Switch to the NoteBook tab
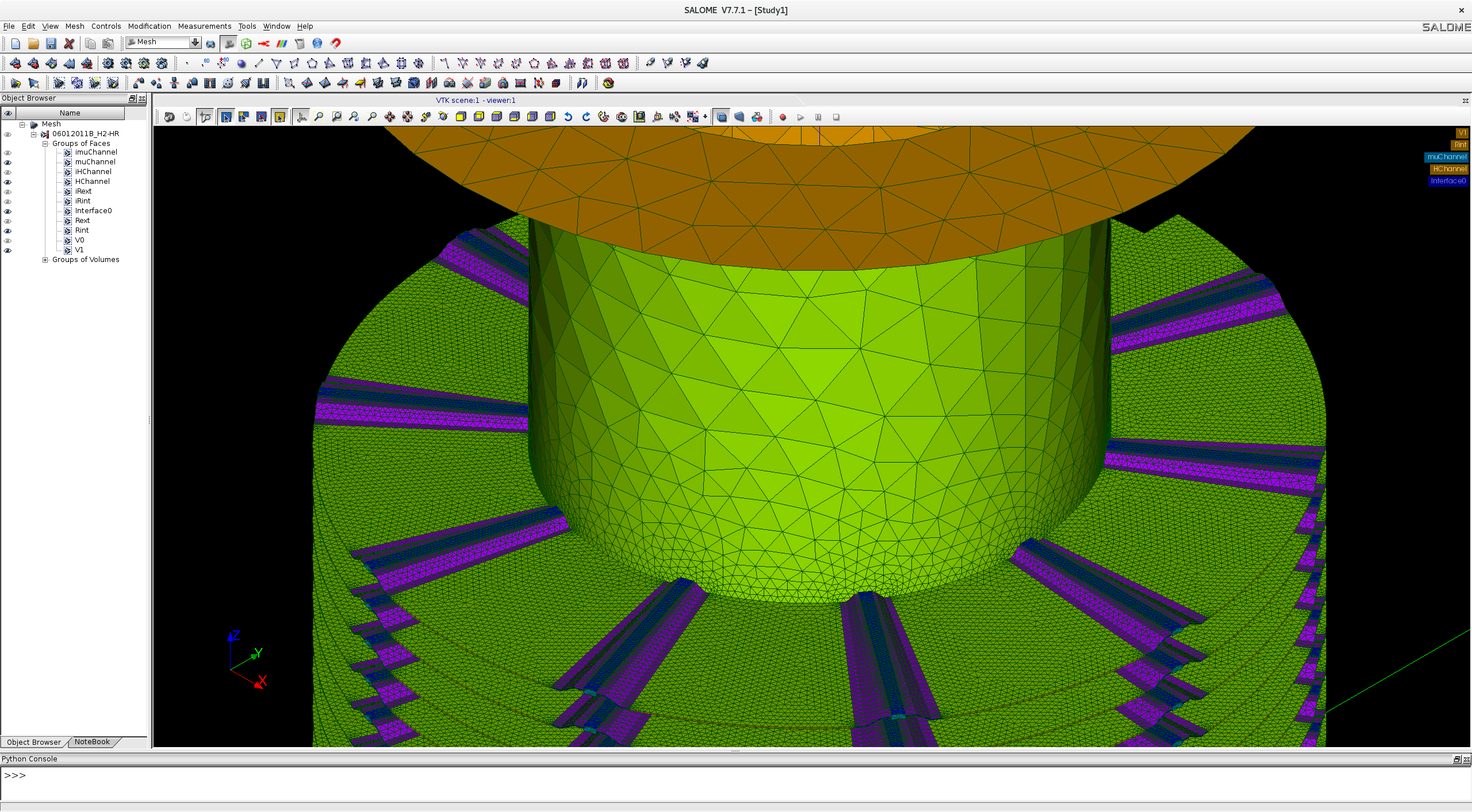The height and width of the screenshot is (812, 1472). click(x=92, y=742)
